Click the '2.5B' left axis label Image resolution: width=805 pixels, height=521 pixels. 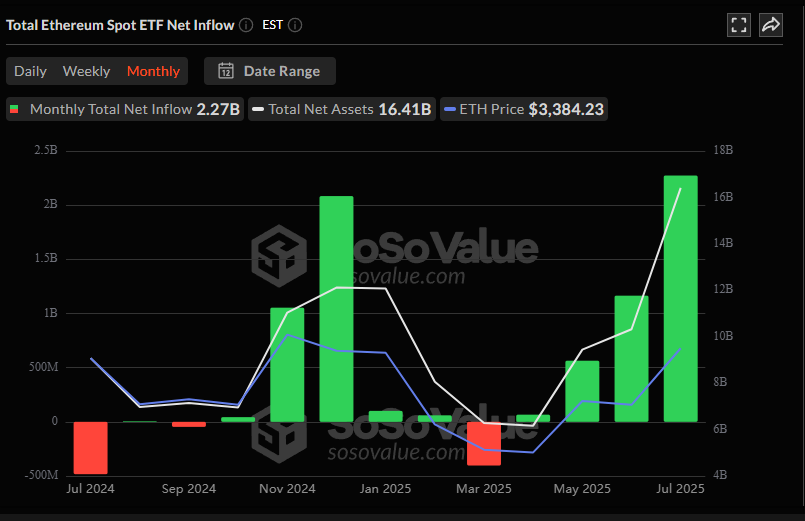tap(46, 150)
